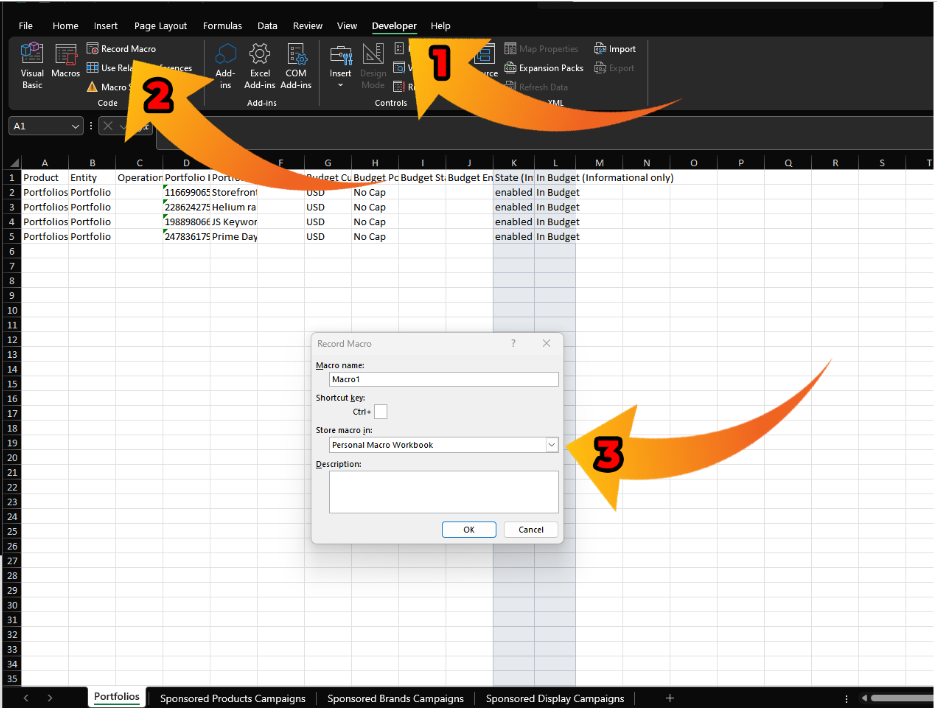
Task: Switch to the Page Layout tab
Action: click(160, 26)
